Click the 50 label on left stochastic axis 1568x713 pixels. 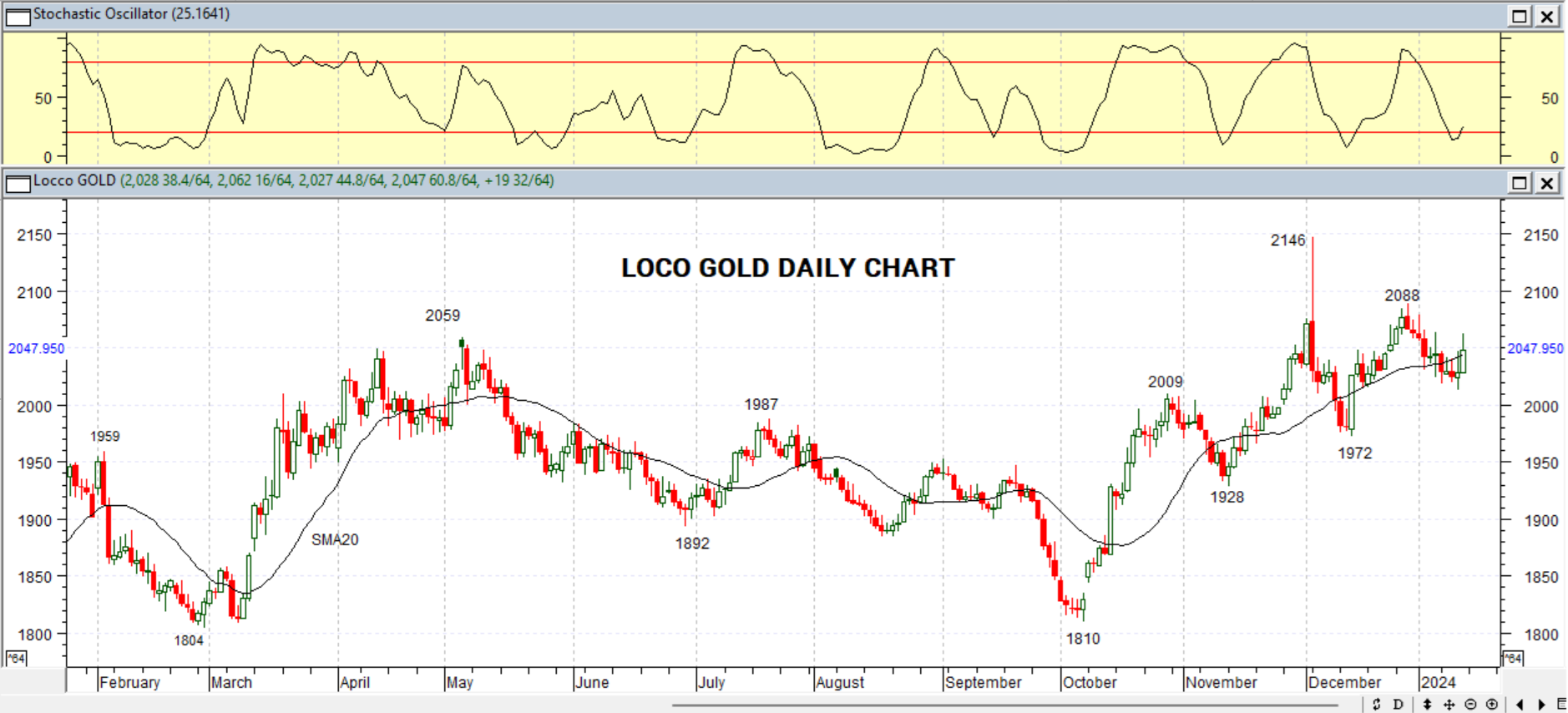pyautogui.click(x=43, y=99)
